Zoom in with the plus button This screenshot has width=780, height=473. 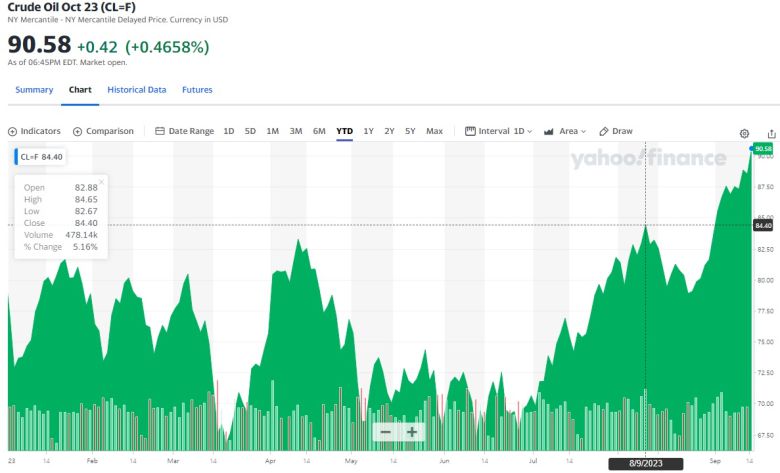tap(411, 432)
